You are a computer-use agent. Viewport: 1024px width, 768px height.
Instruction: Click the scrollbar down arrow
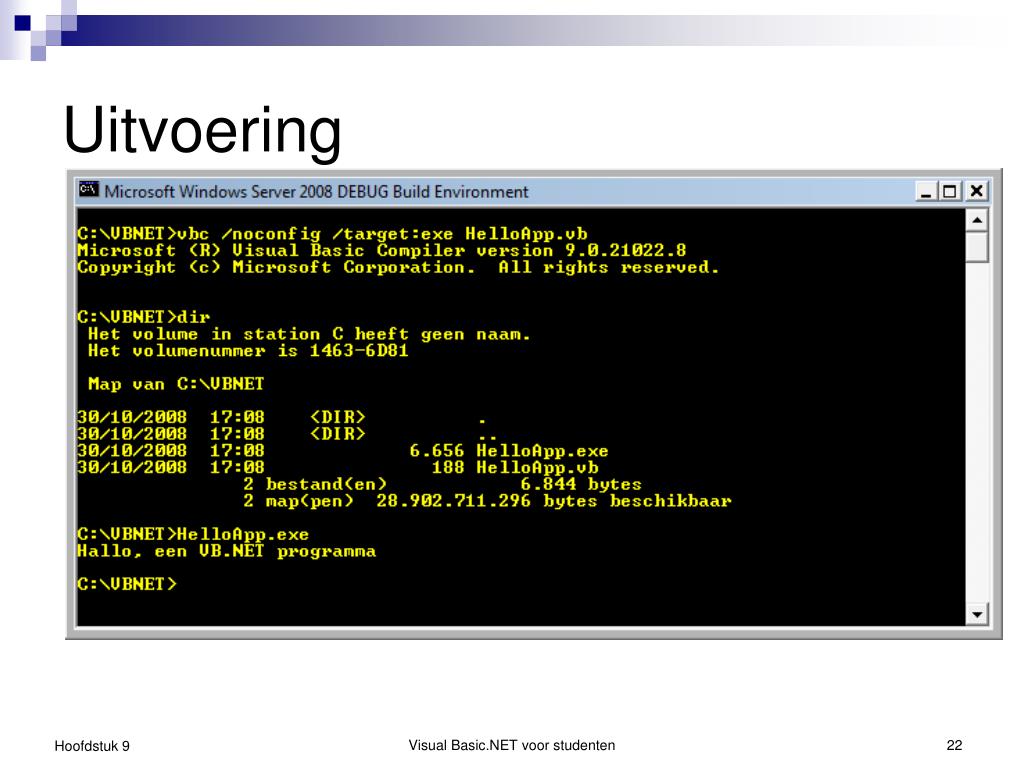977,614
